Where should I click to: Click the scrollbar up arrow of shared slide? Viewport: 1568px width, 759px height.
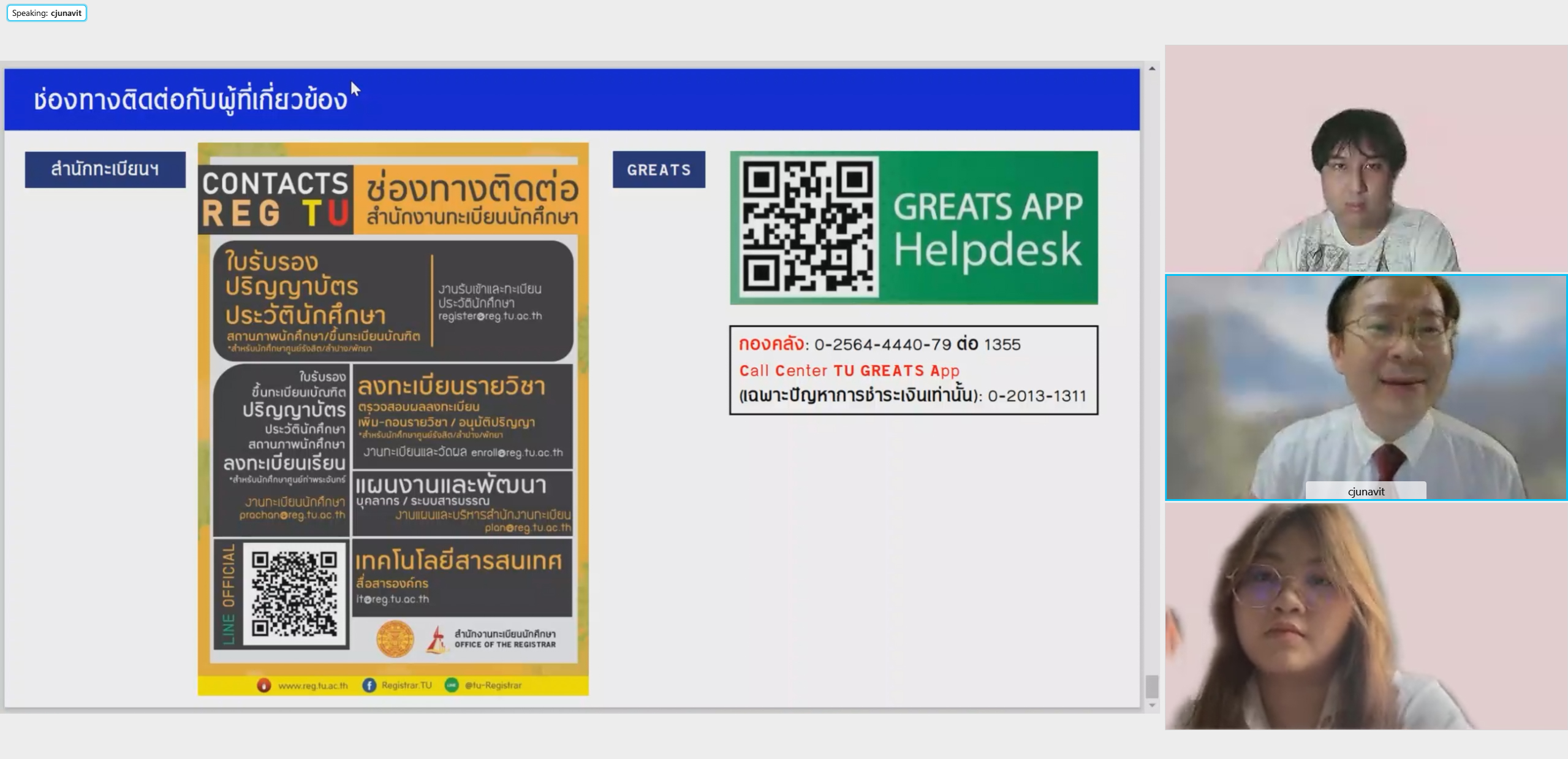[x=1152, y=69]
